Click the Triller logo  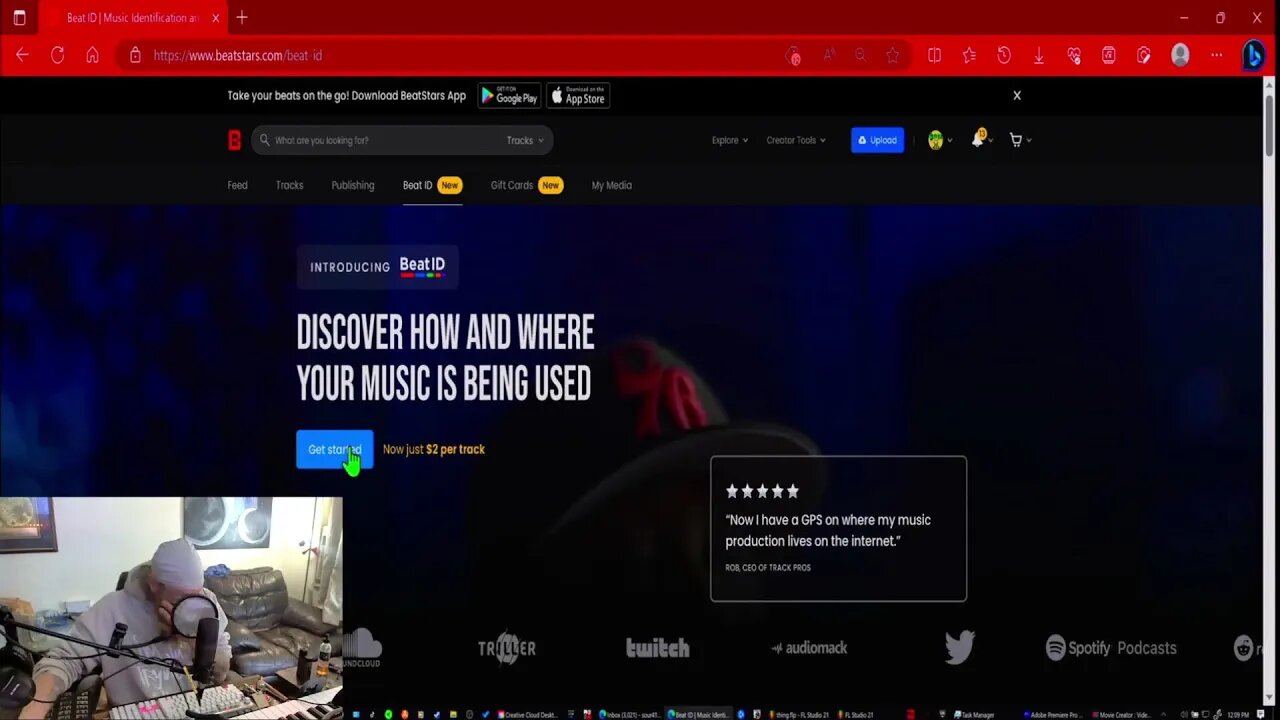(x=506, y=647)
